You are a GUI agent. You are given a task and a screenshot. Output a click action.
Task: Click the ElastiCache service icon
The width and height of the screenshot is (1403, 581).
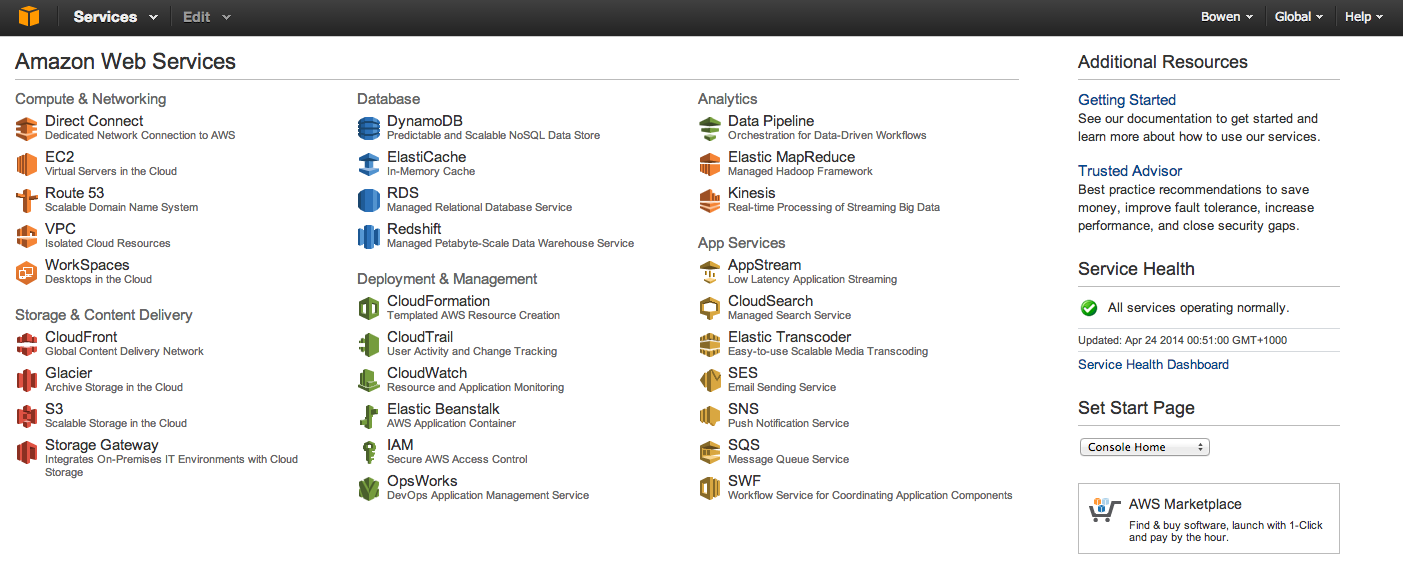(x=369, y=164)
